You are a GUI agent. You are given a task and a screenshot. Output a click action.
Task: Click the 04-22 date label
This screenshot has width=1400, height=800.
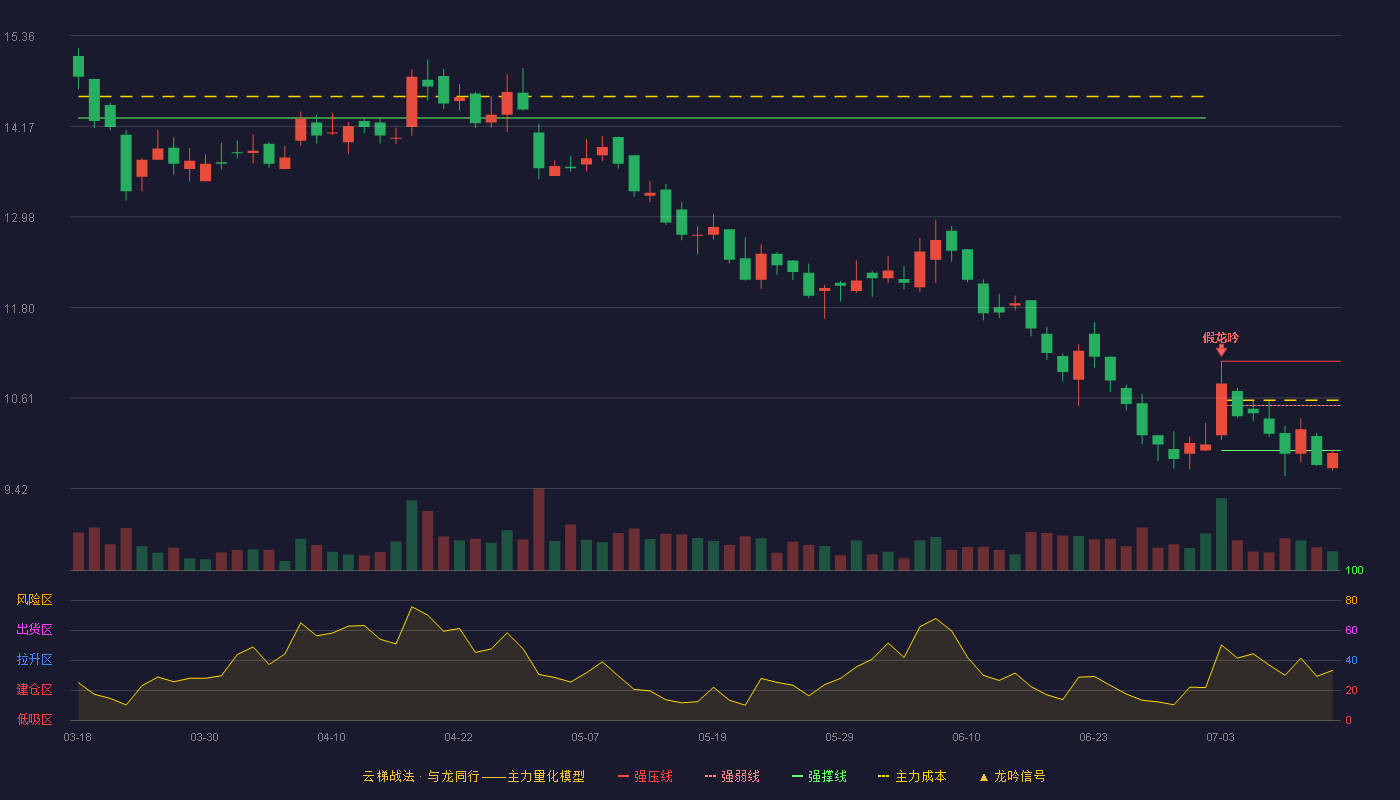pos(458,737)
